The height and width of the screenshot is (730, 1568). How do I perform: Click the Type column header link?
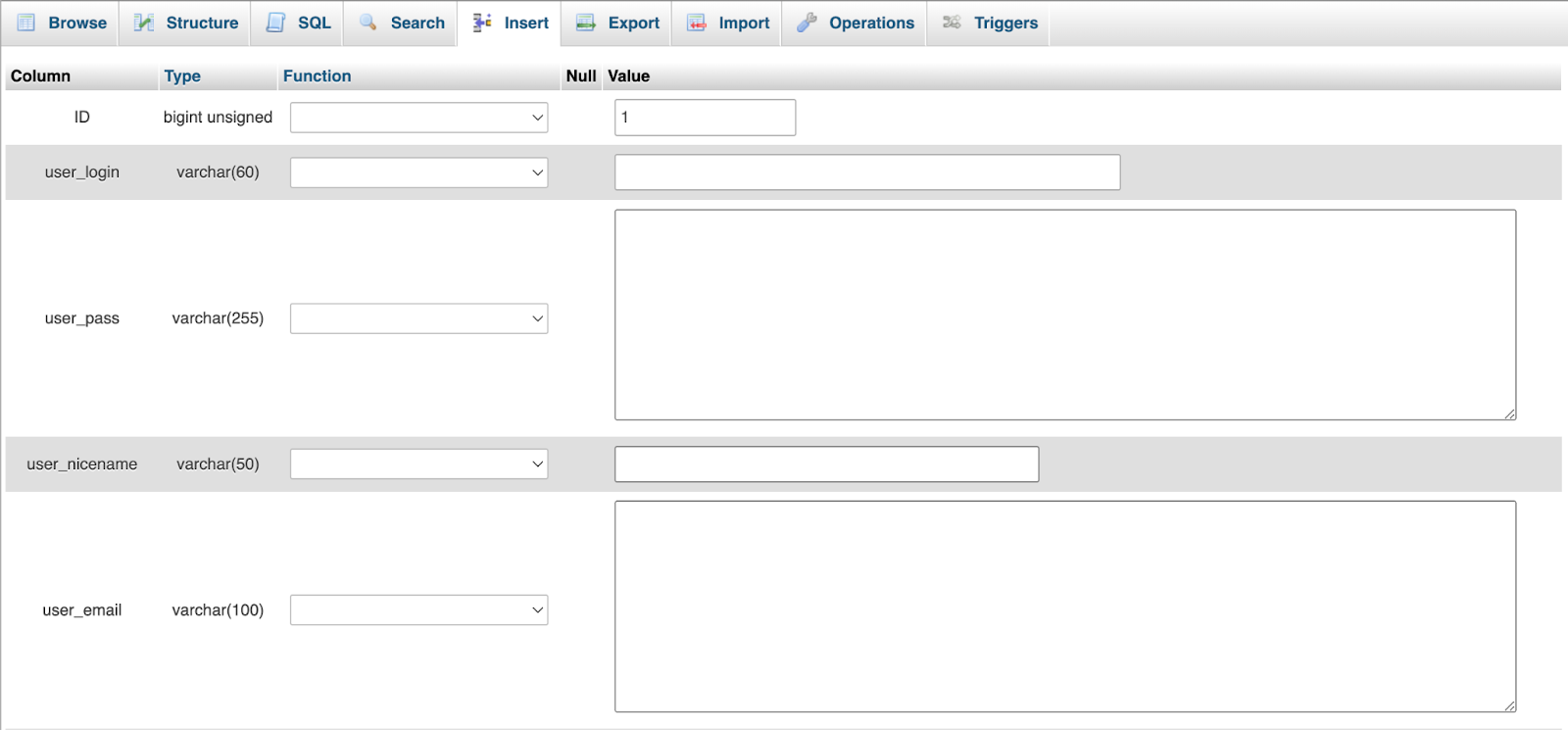pos(182,76)
